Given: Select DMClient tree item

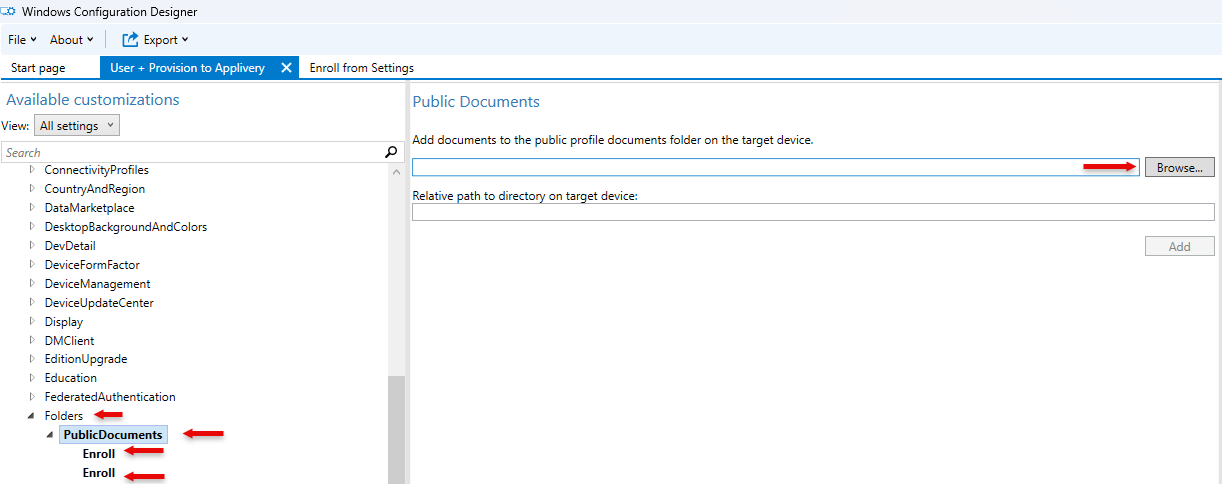Looking at the screenshot, I should click(x=69, y=341).
